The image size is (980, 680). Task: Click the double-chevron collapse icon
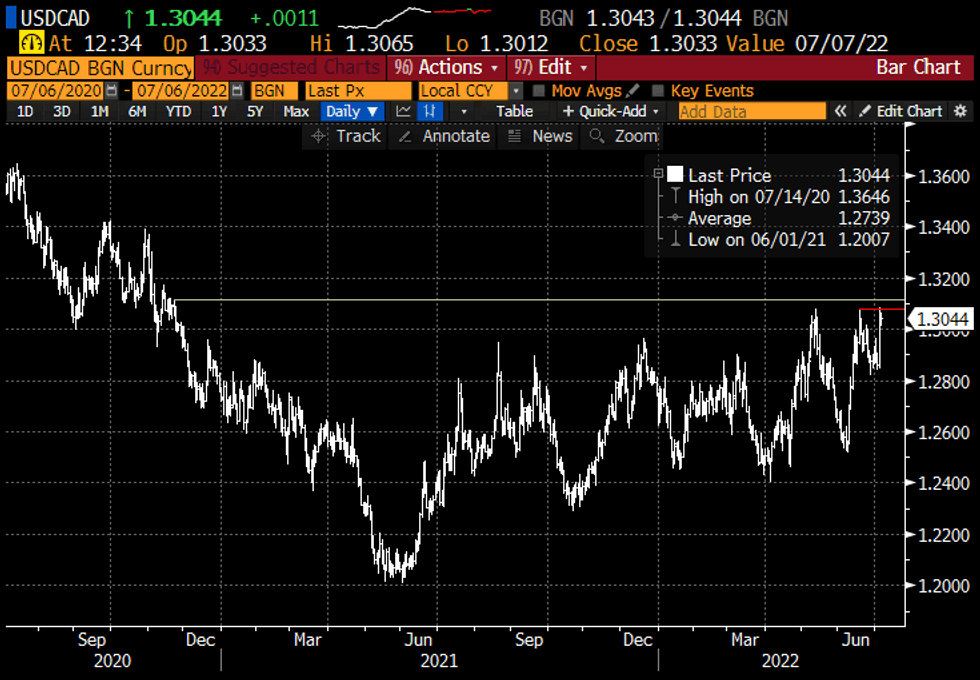841,111
